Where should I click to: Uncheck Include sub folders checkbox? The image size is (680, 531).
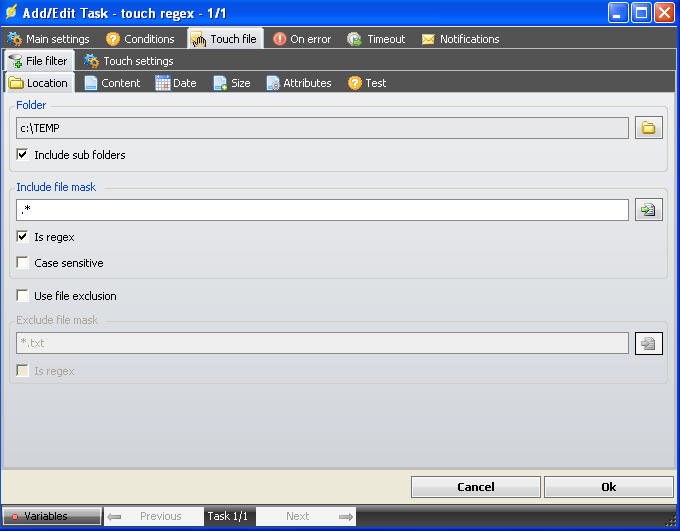[23, 155]
